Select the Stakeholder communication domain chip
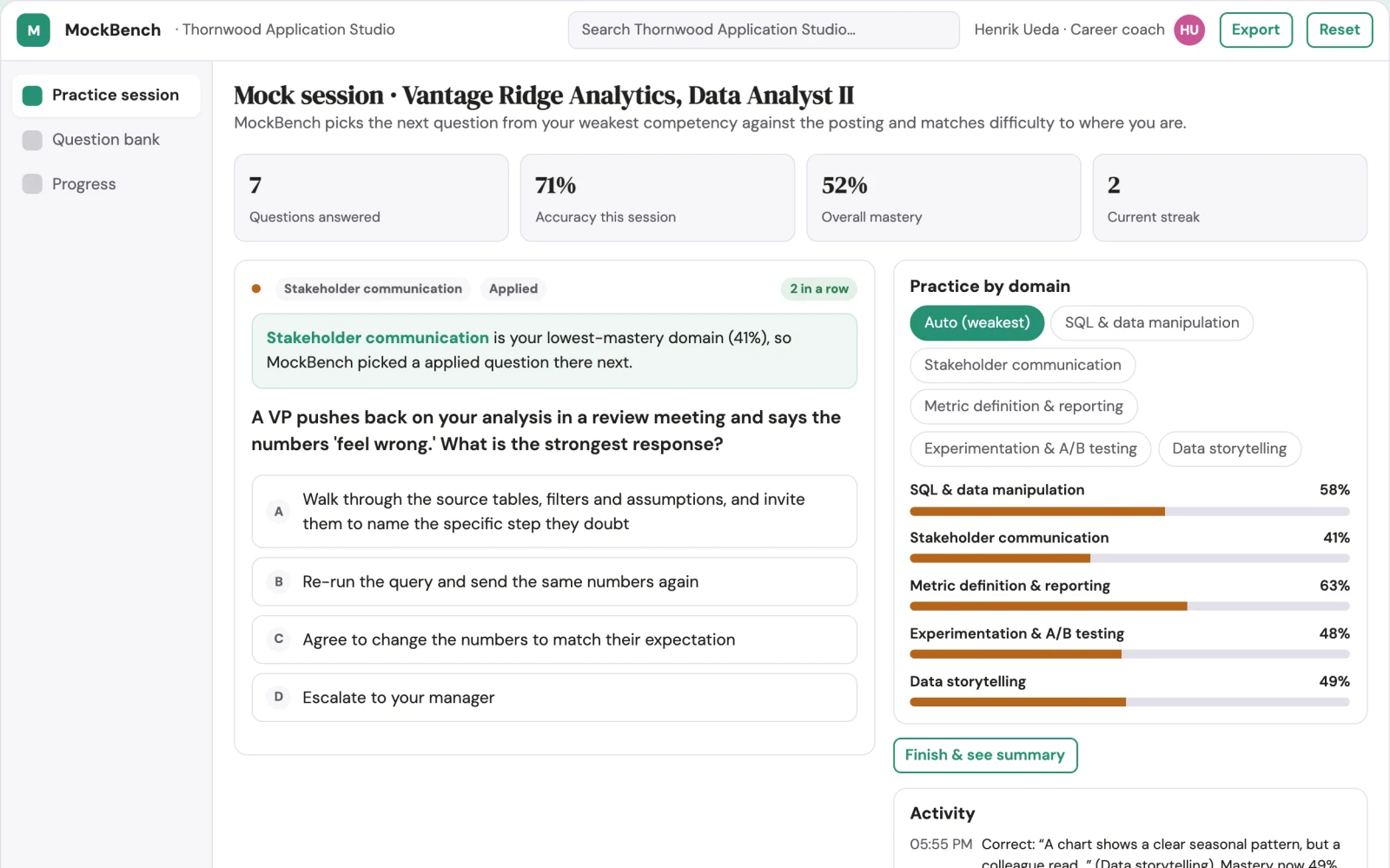The image size is (1390, 868). point(1023,365)
